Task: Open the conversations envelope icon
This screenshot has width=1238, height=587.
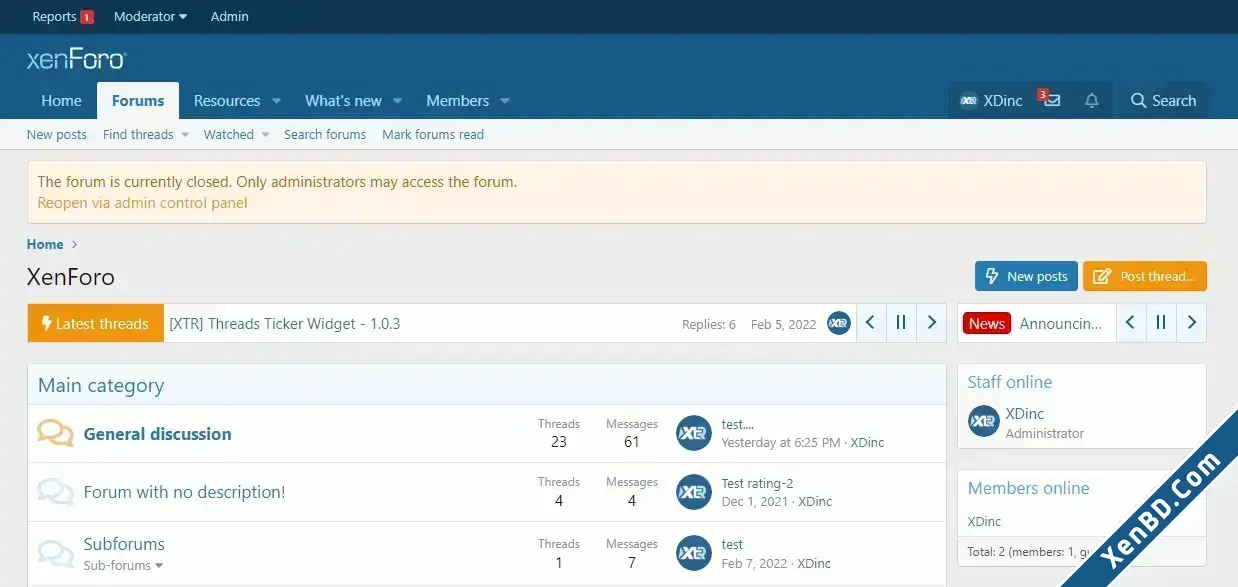Action: [1052, 101]
